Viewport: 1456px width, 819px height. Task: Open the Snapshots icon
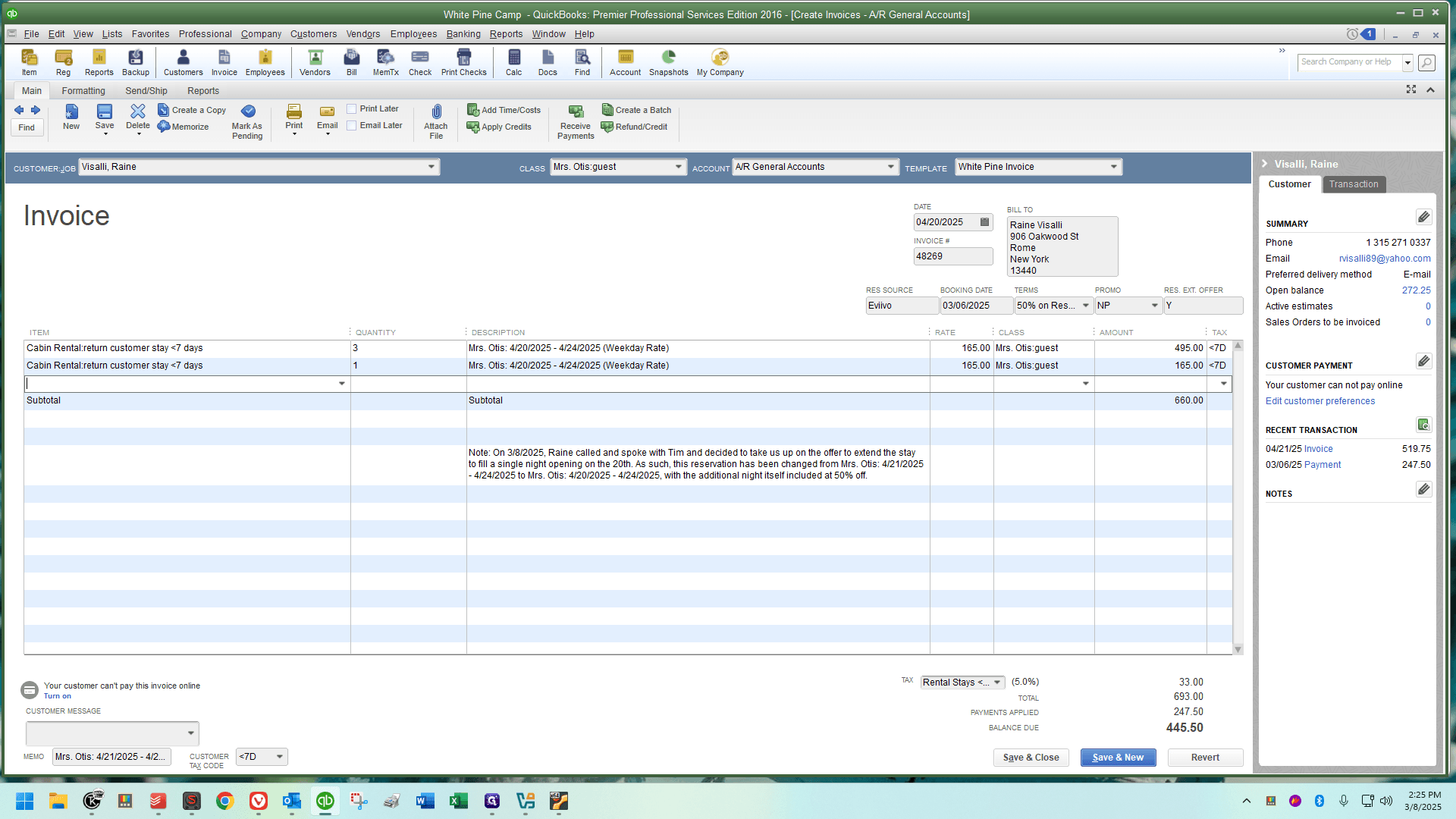point(668,62)
